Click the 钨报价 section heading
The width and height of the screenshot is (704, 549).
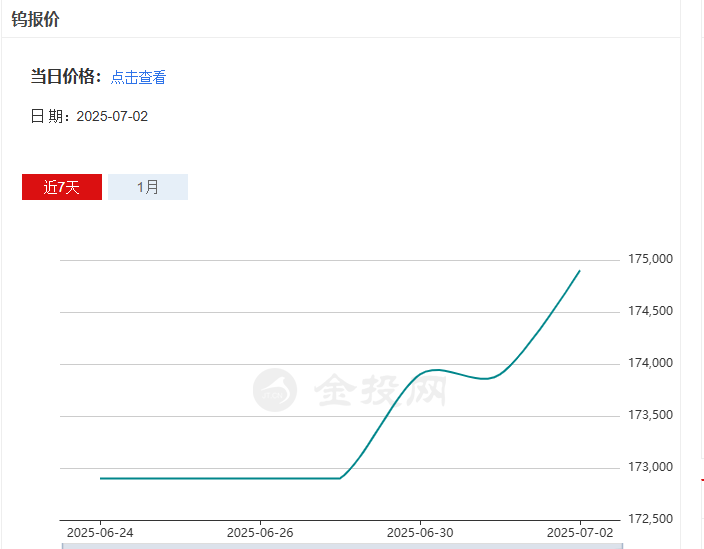coord(35,19)
